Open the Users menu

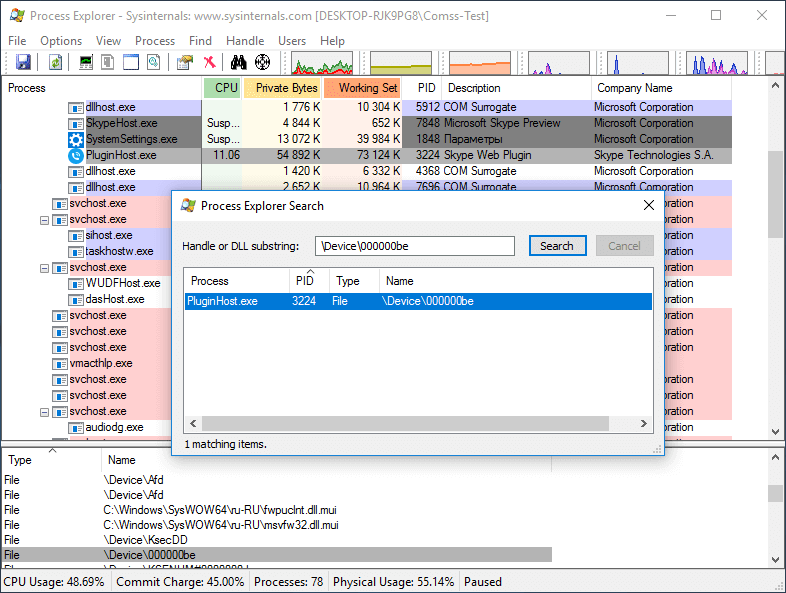[292, 41]
